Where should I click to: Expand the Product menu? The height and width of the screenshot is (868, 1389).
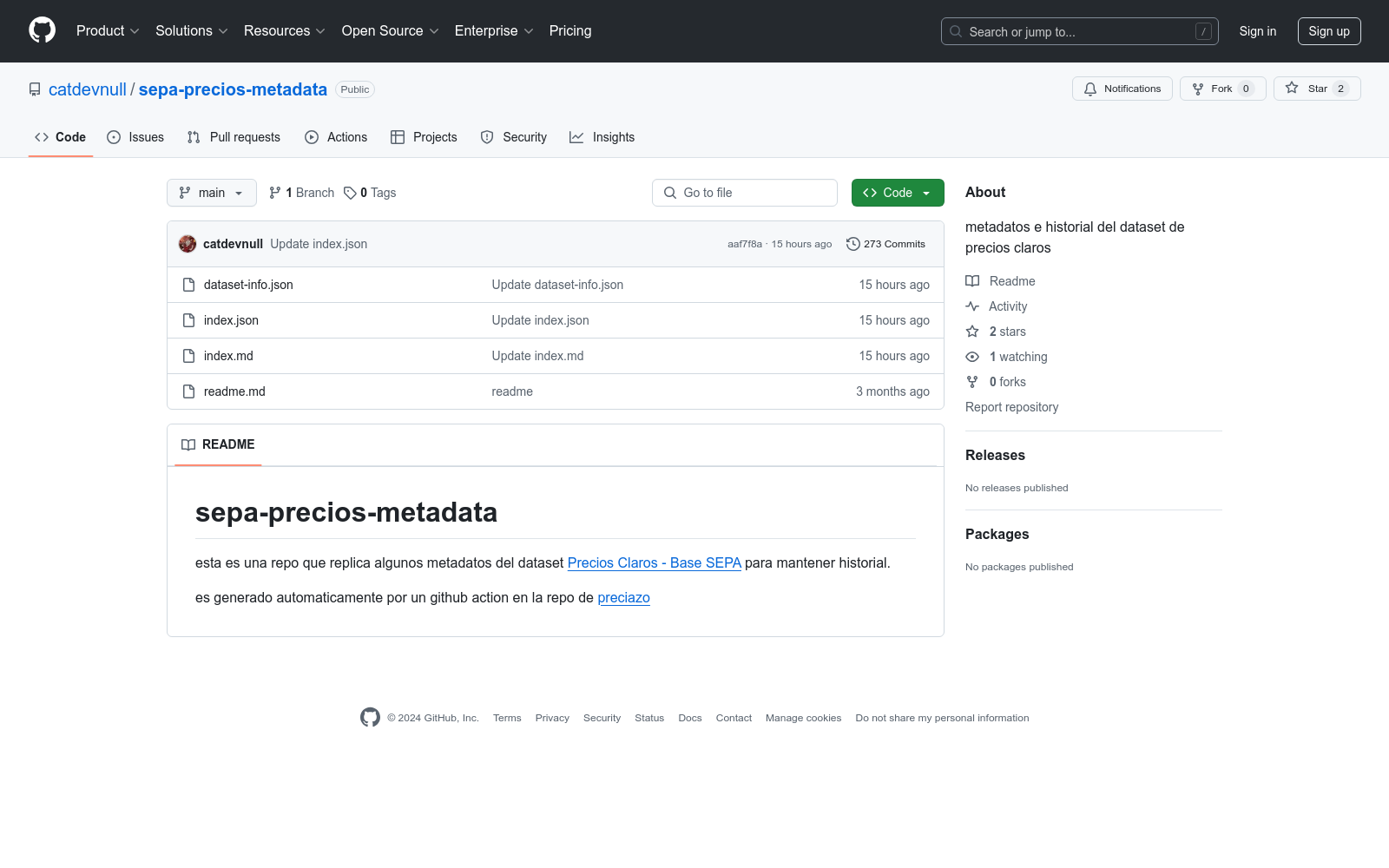(108, 30)
